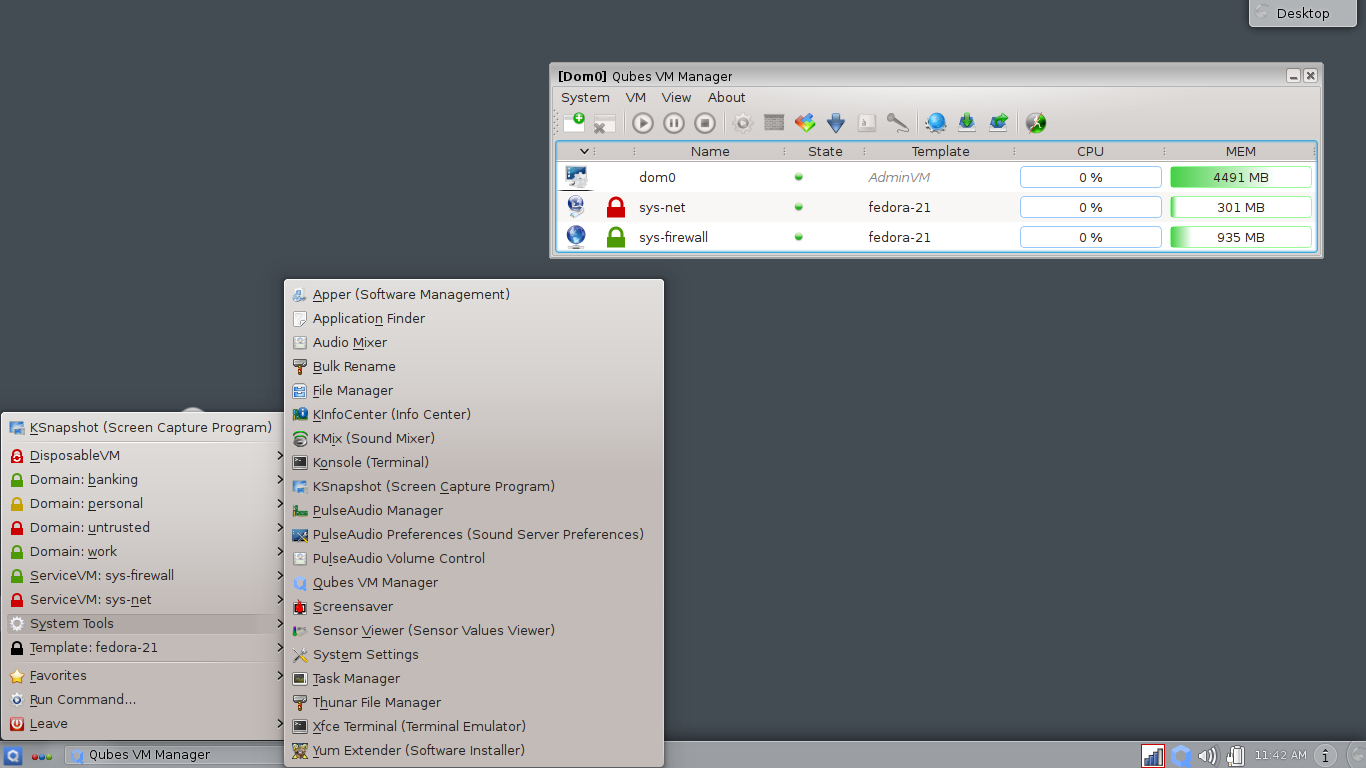Open the System menu in VM Manager
1366x768 pixels.
click(x=585, y=97)
